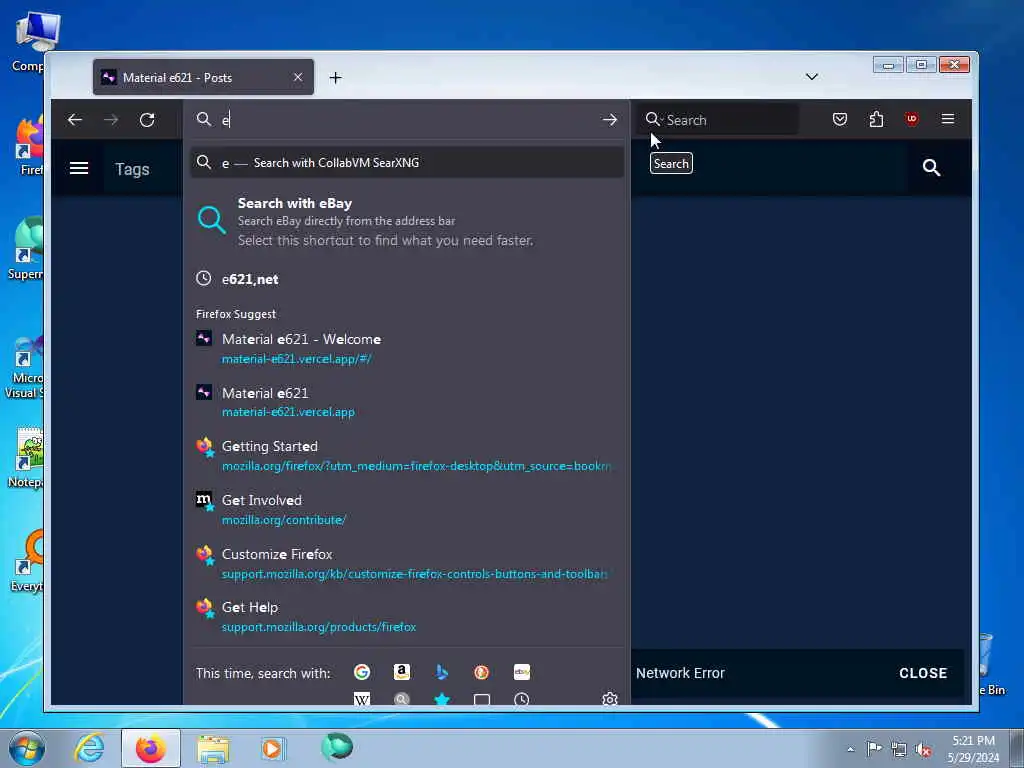
Task: Open the 'Customize Firefox' bookmark suggestion
Action: click(x=407, y=563)
